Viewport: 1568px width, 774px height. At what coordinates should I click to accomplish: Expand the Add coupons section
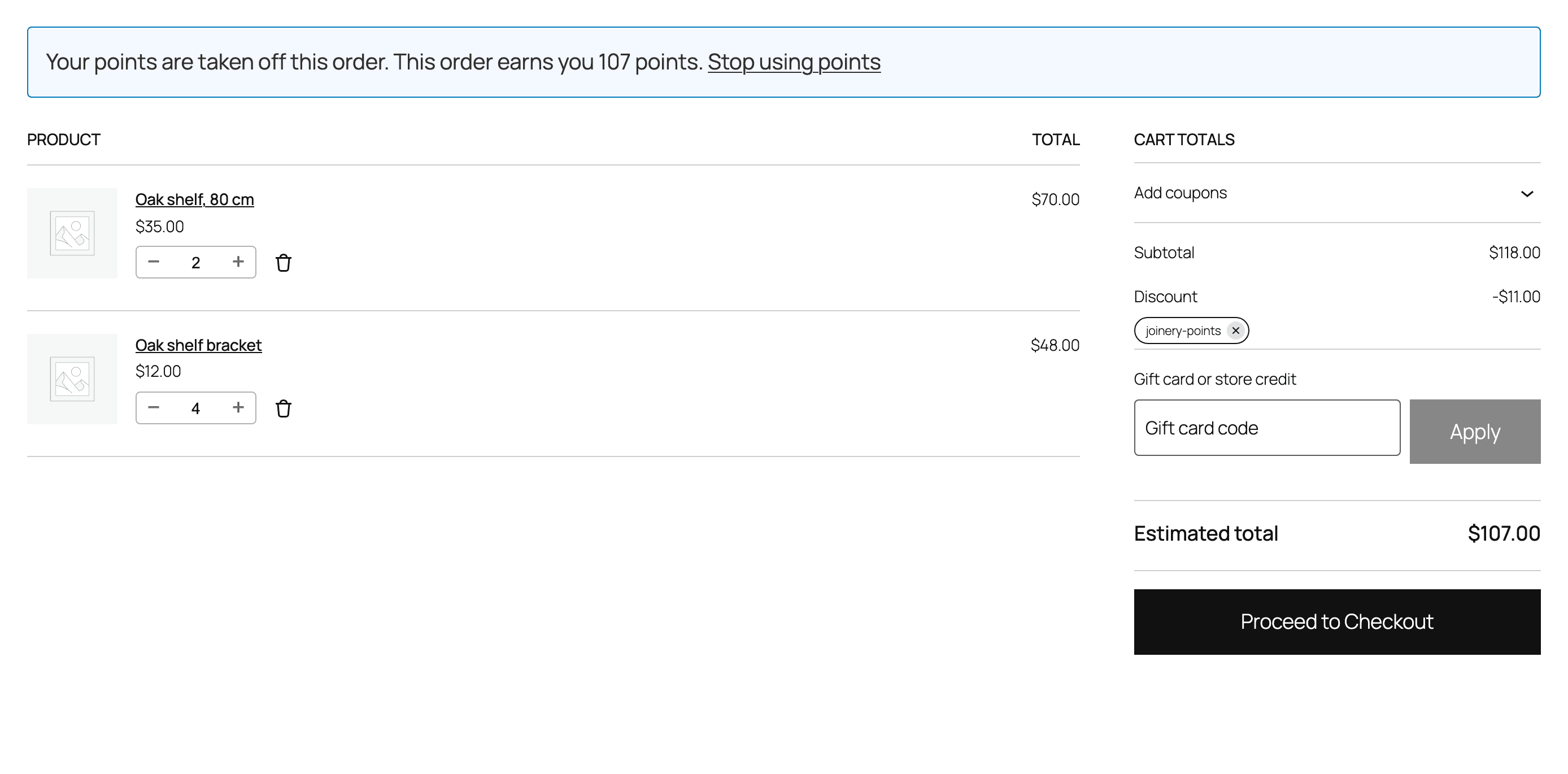point(1336,193)
